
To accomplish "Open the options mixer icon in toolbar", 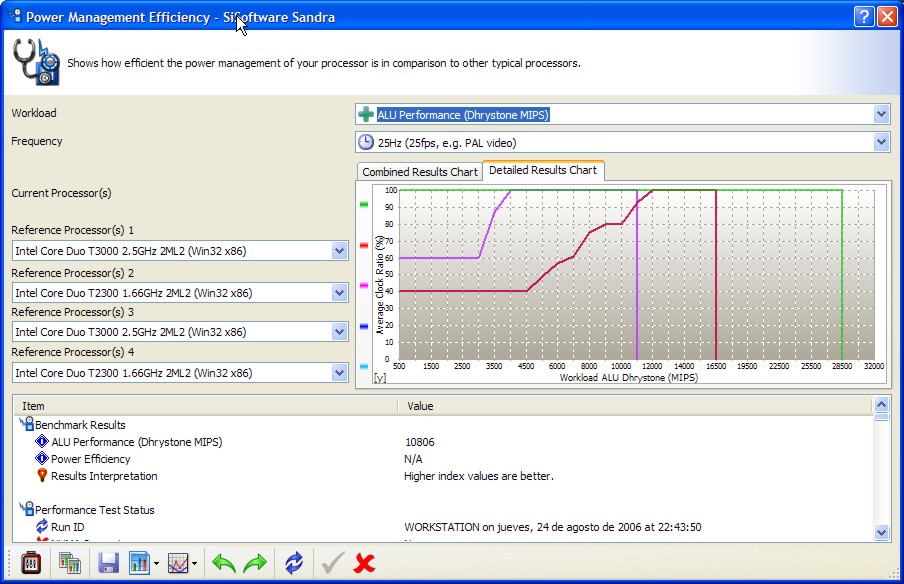I will pos(31,563).
